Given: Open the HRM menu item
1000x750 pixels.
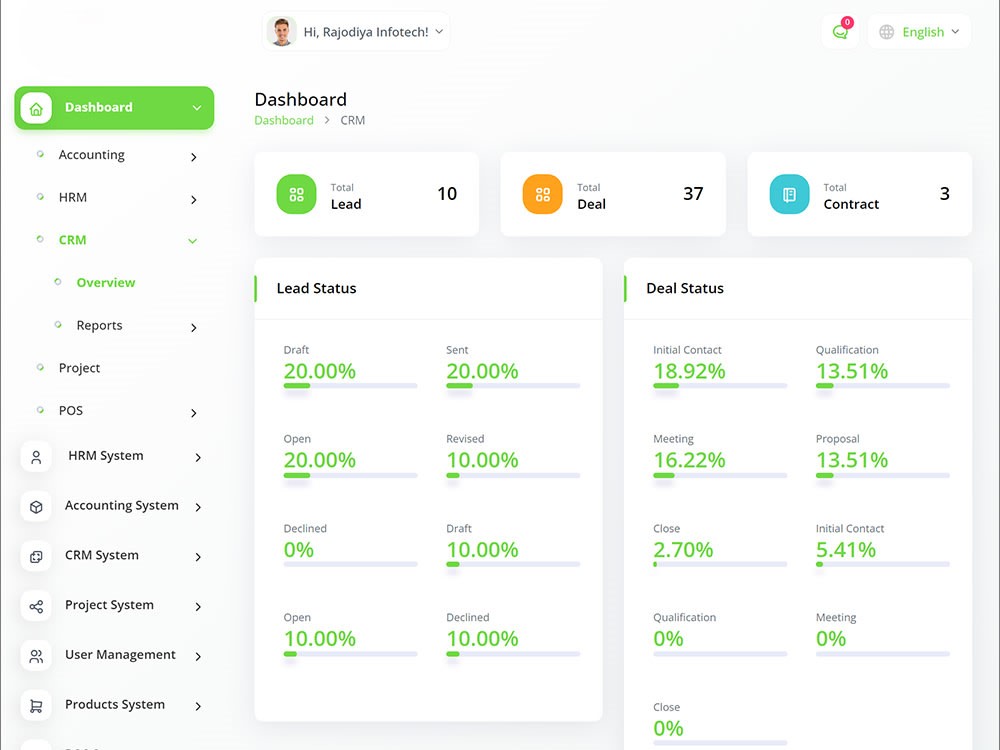Looking at the screenshot, I should [73, 198].
